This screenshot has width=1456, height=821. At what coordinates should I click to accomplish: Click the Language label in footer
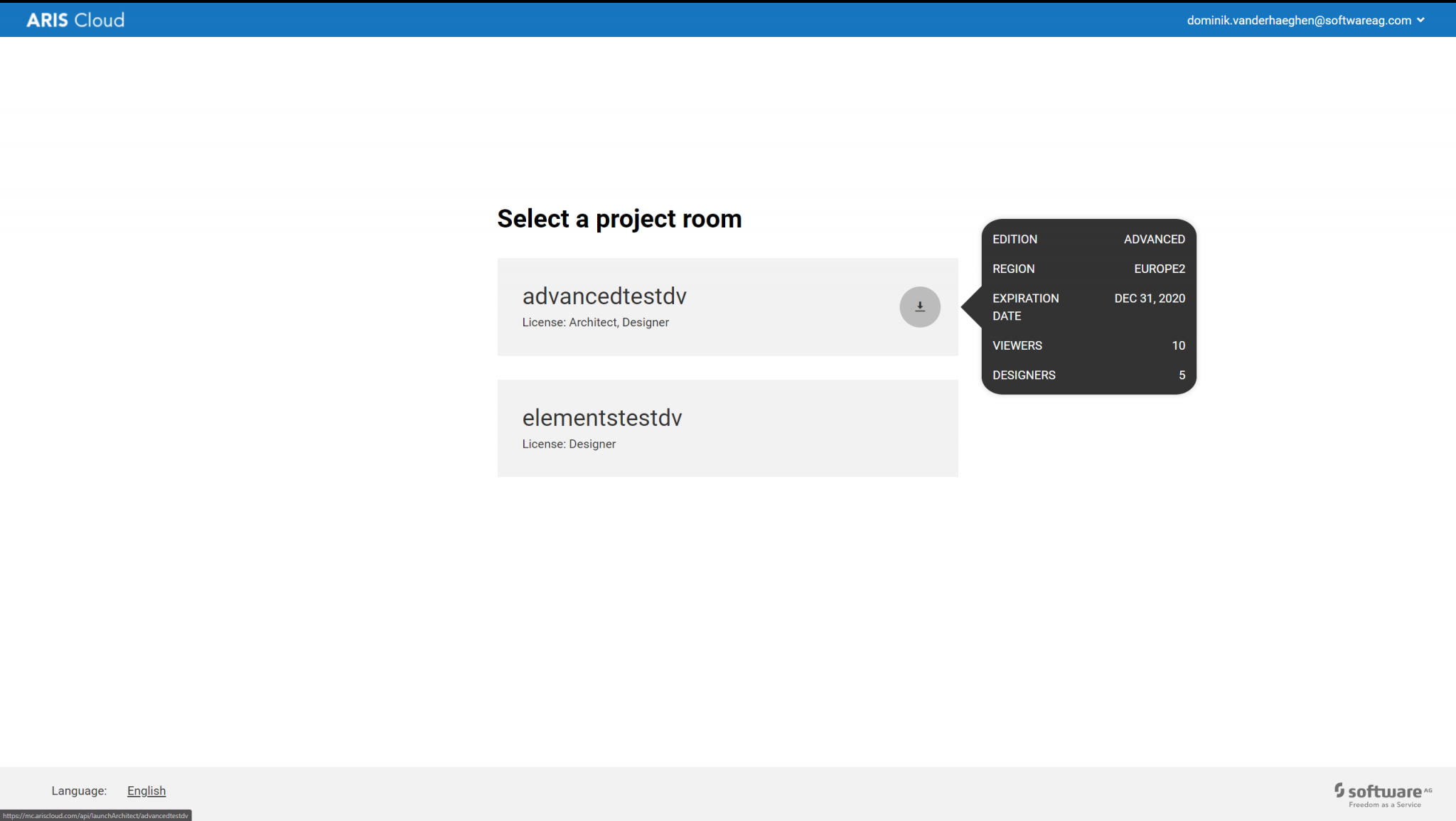[79, 790]
